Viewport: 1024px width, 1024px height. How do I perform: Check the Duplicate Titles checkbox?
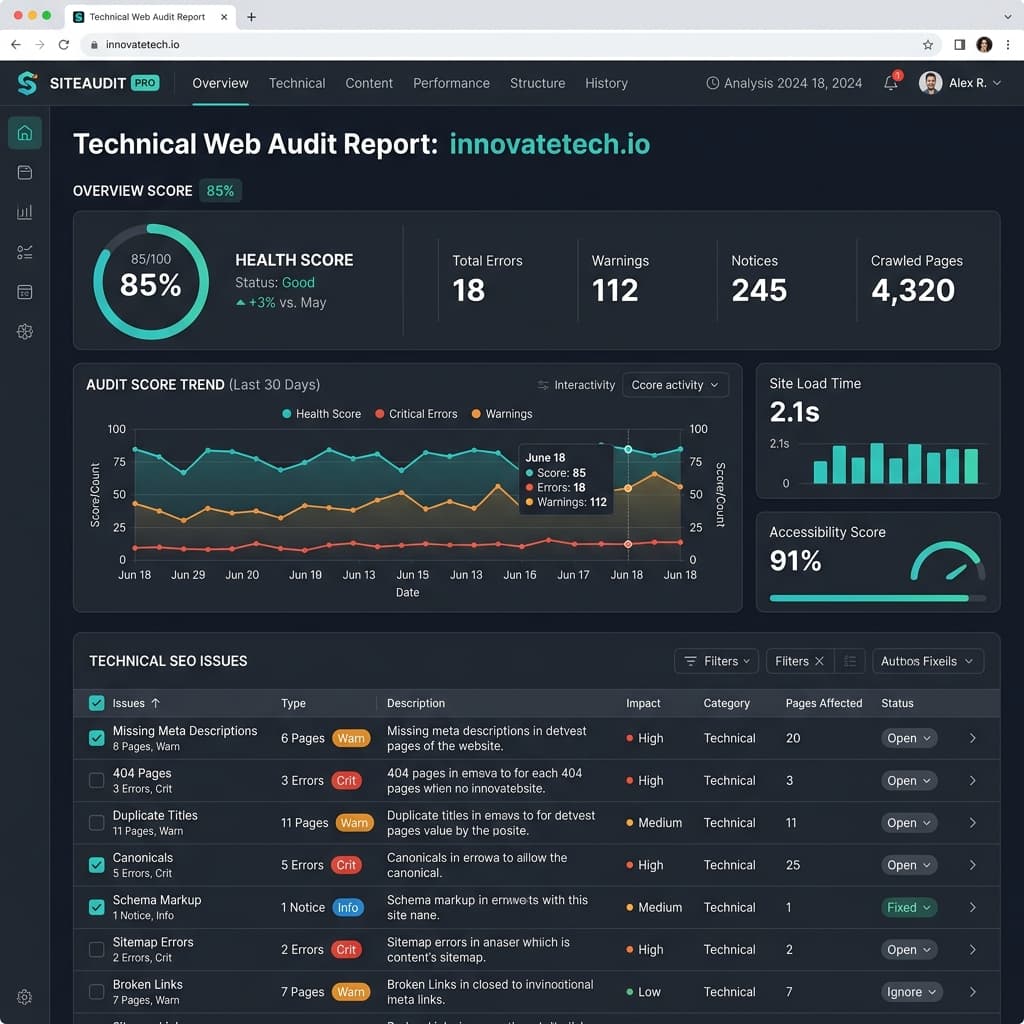97,822
